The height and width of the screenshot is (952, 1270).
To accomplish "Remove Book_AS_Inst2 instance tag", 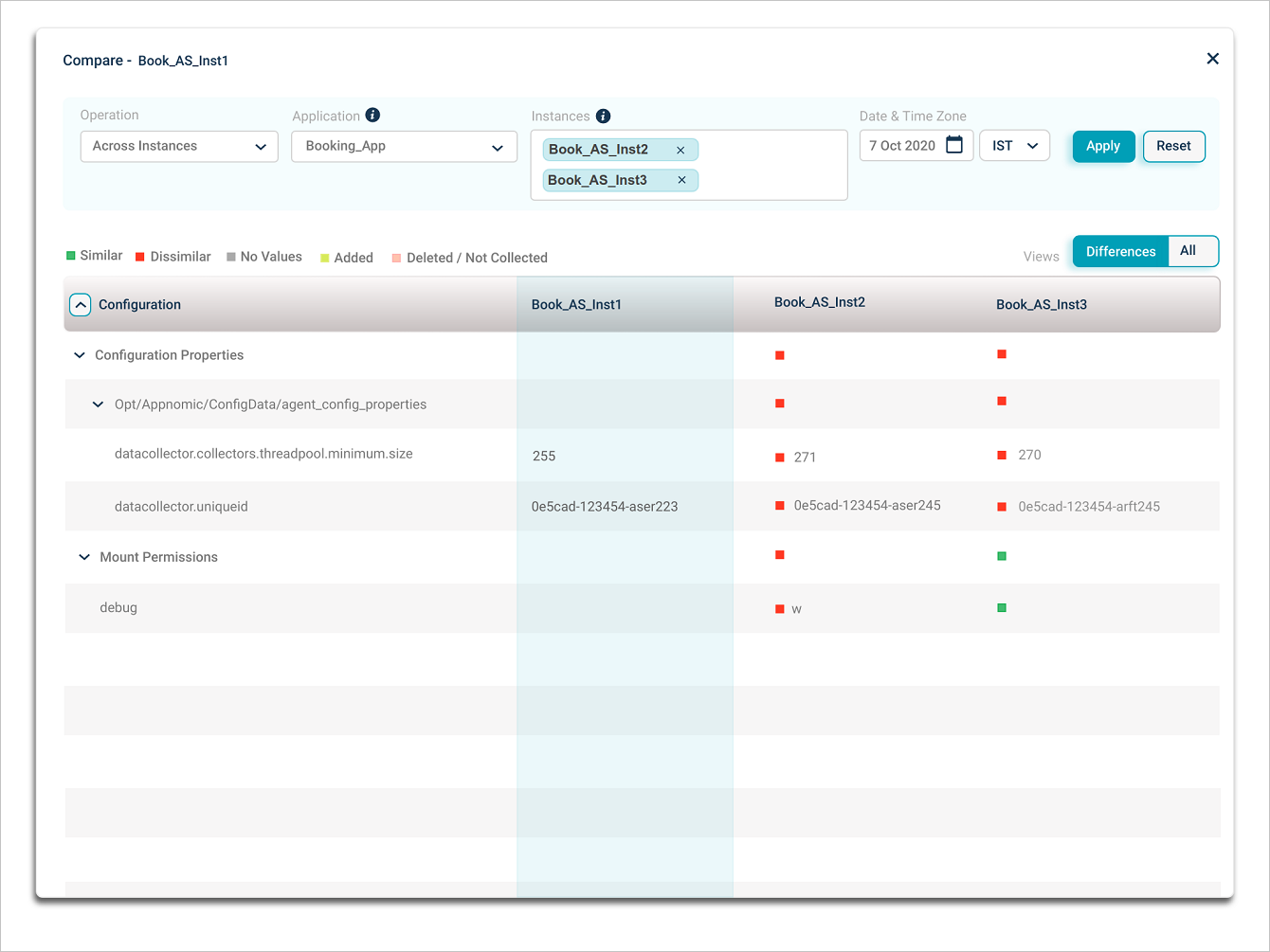I will 680,150.
